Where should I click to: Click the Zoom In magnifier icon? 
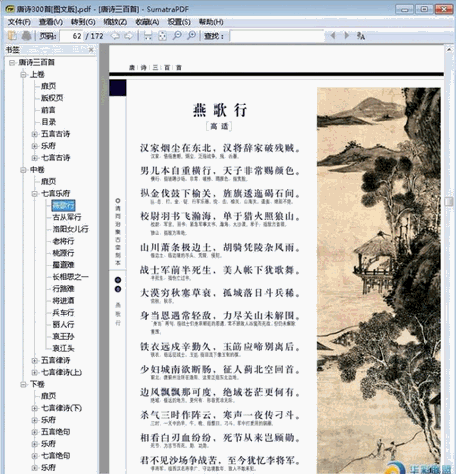point(191,35)
